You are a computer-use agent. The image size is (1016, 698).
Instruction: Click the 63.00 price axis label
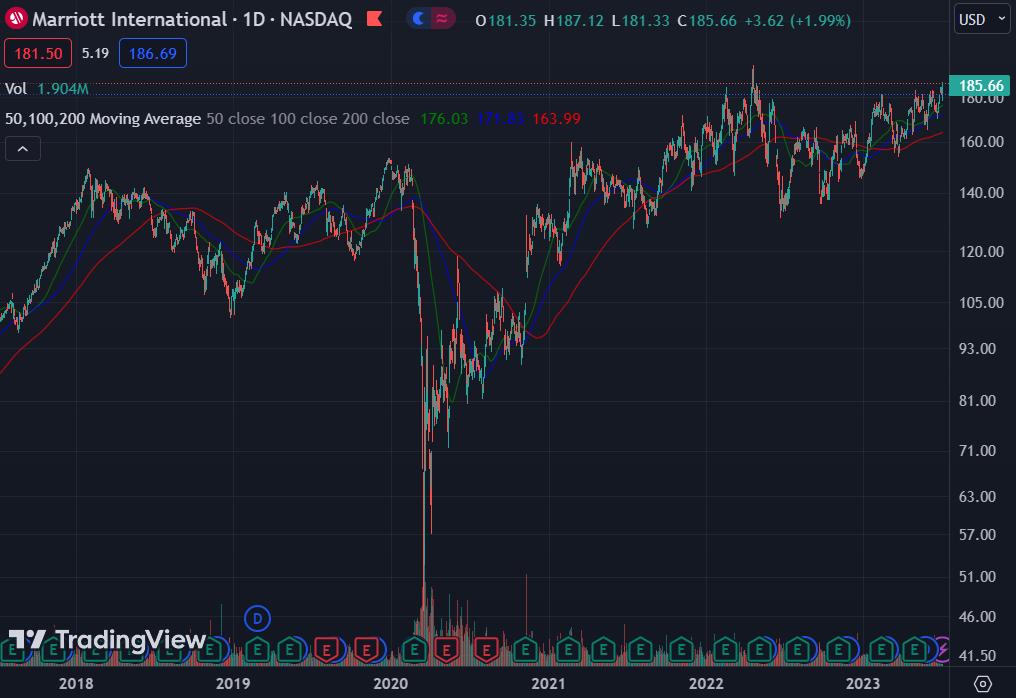click(977, 496)
